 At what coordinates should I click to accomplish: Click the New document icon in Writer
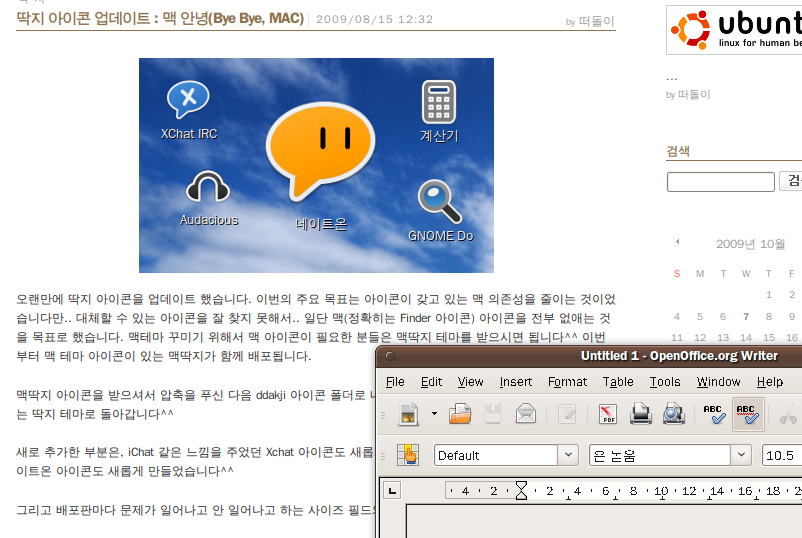[x=409, y=414]
